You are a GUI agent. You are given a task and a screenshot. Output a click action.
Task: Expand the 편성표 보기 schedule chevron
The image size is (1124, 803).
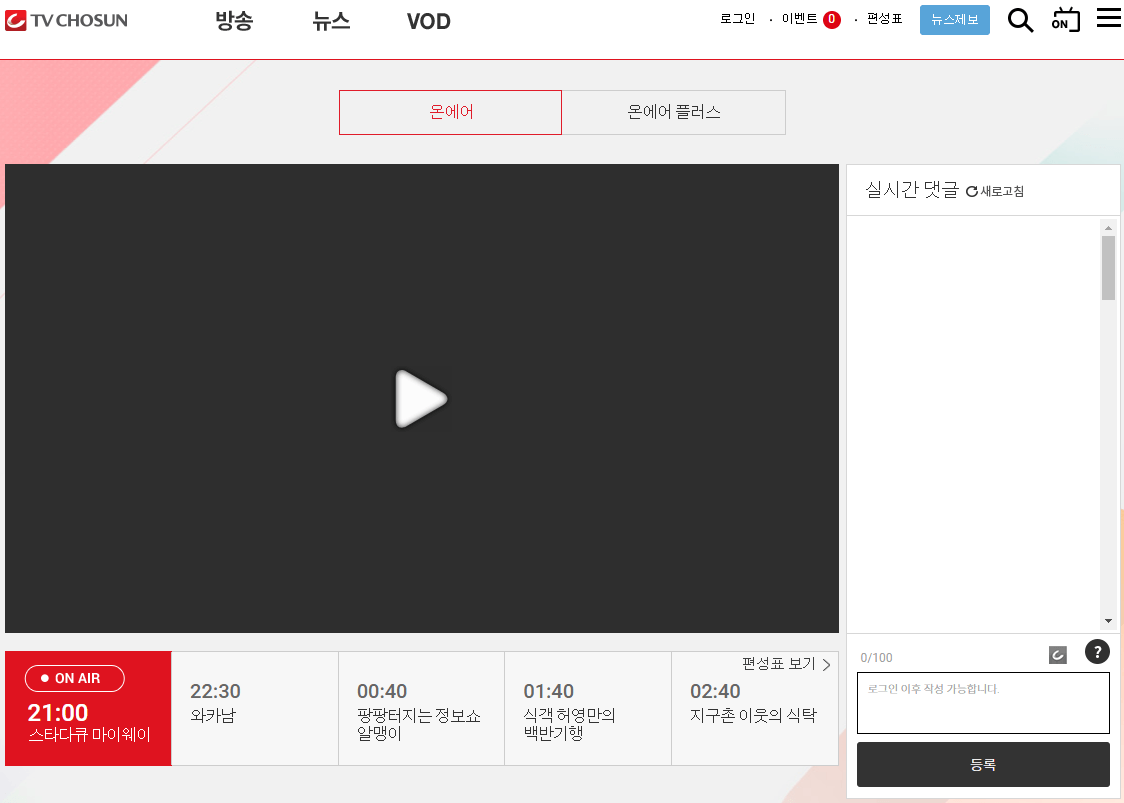(x=825, y=664)
